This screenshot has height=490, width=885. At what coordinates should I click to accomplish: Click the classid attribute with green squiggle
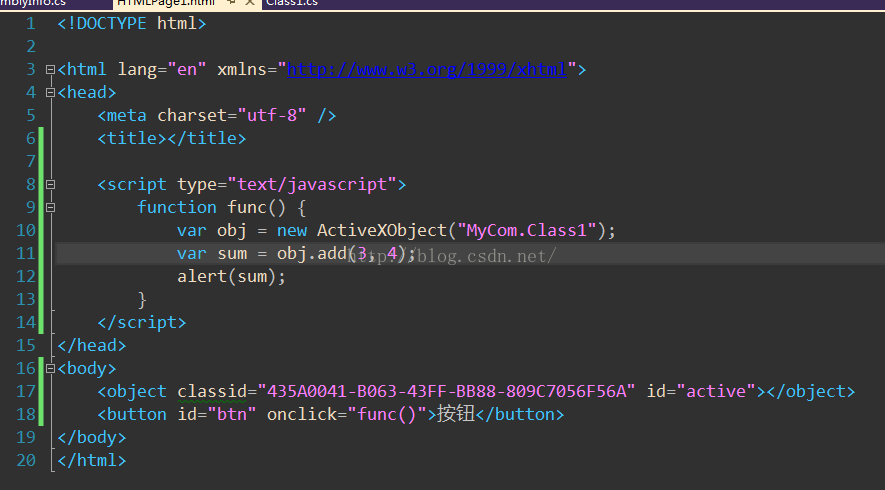(212, 391)
